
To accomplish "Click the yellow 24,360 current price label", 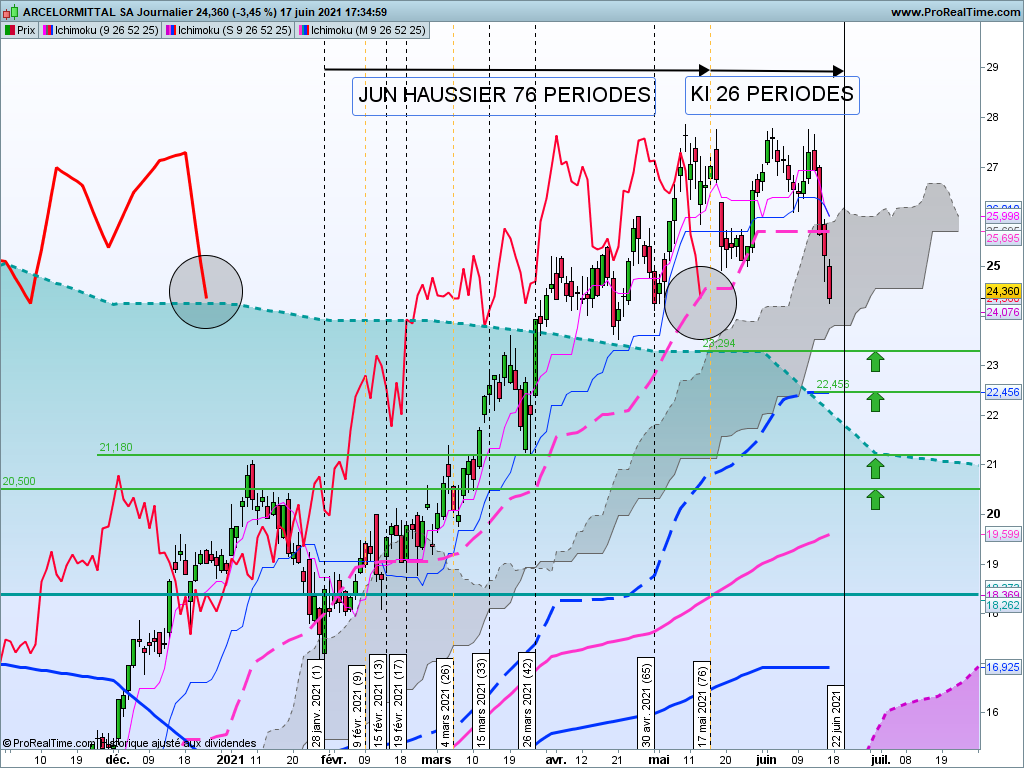I will coord(1002,291).
